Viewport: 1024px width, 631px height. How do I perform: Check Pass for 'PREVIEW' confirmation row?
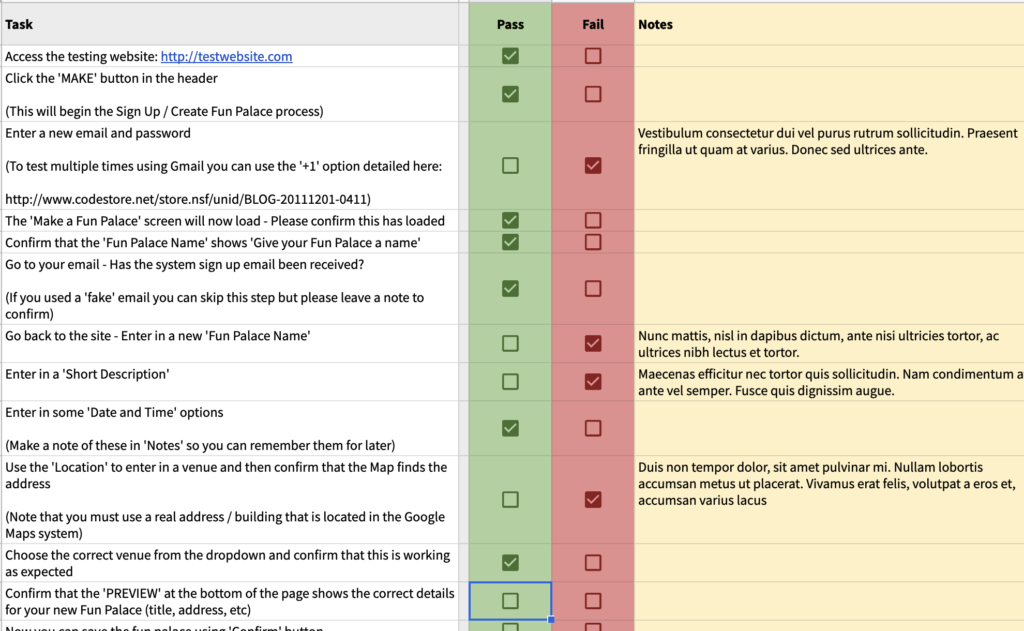tap(510, 601)
